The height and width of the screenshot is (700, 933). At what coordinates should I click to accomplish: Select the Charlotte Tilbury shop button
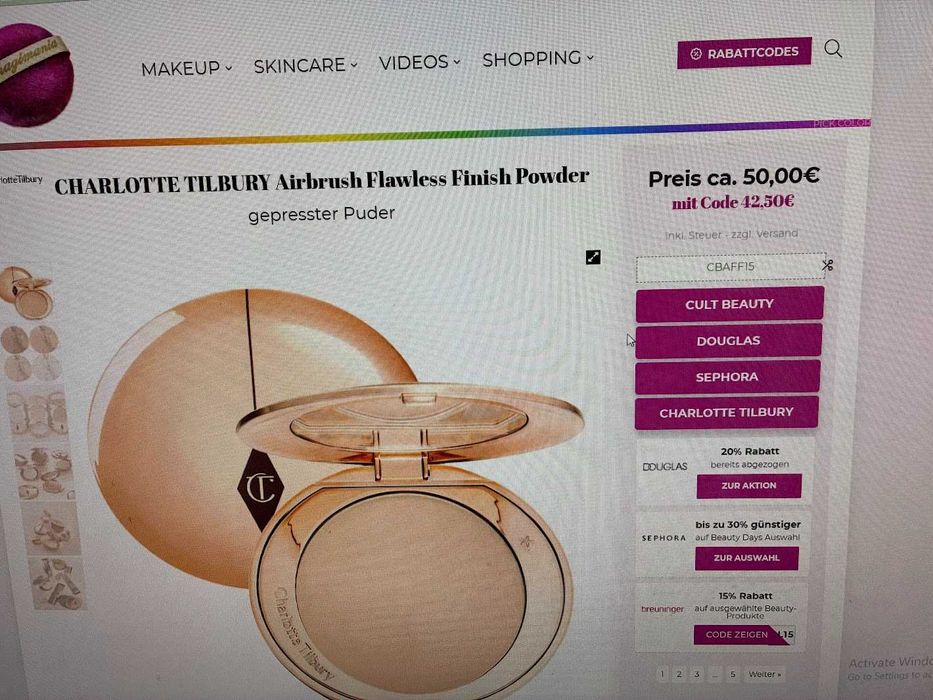727,412
